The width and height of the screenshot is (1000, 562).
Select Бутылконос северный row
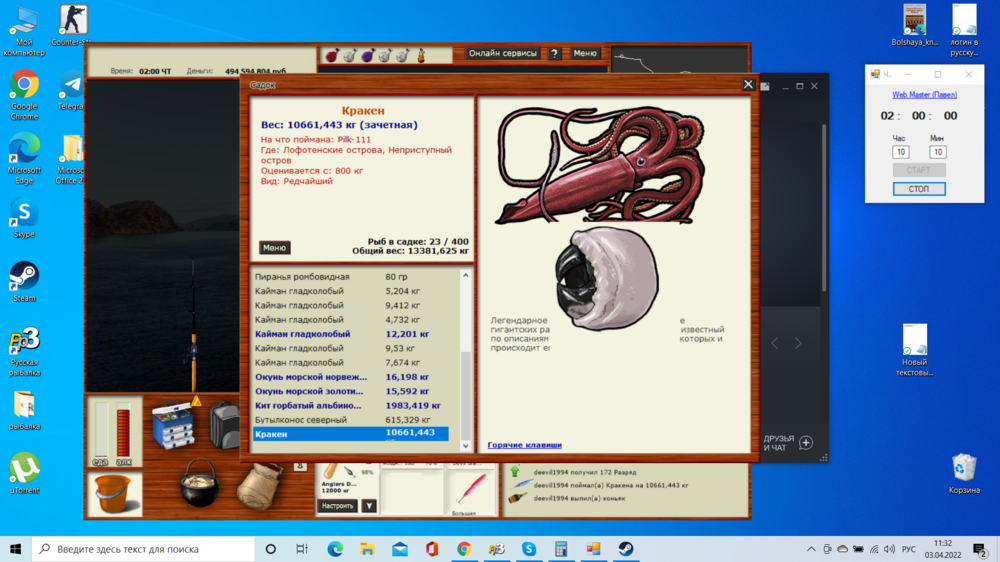351,420
